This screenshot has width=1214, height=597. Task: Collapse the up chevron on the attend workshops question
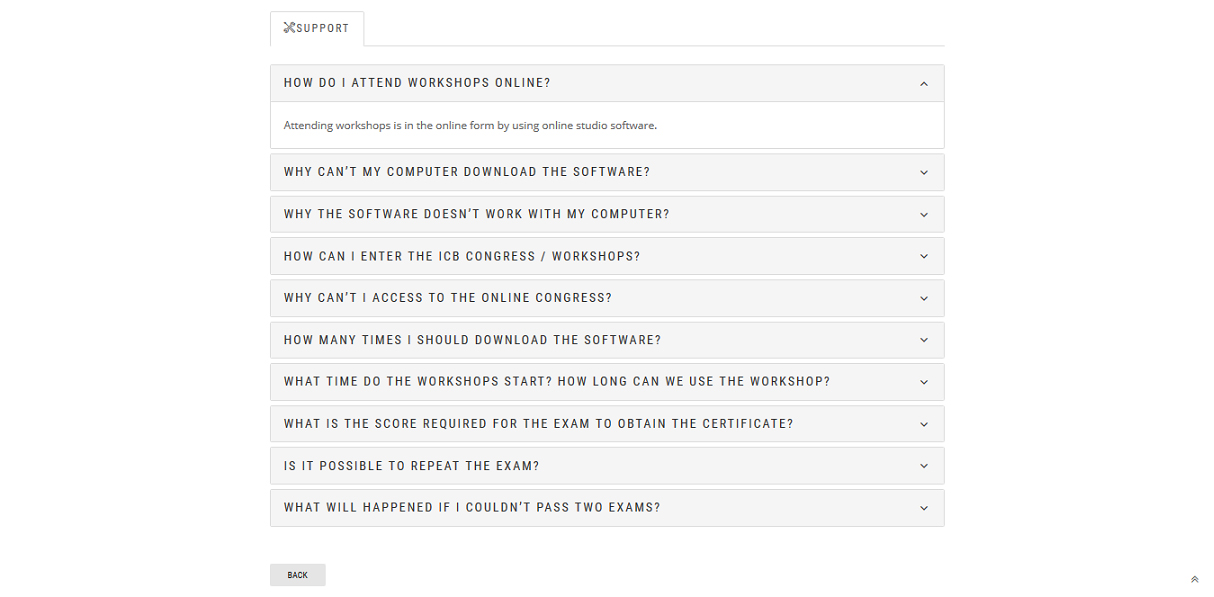point(924,84)
